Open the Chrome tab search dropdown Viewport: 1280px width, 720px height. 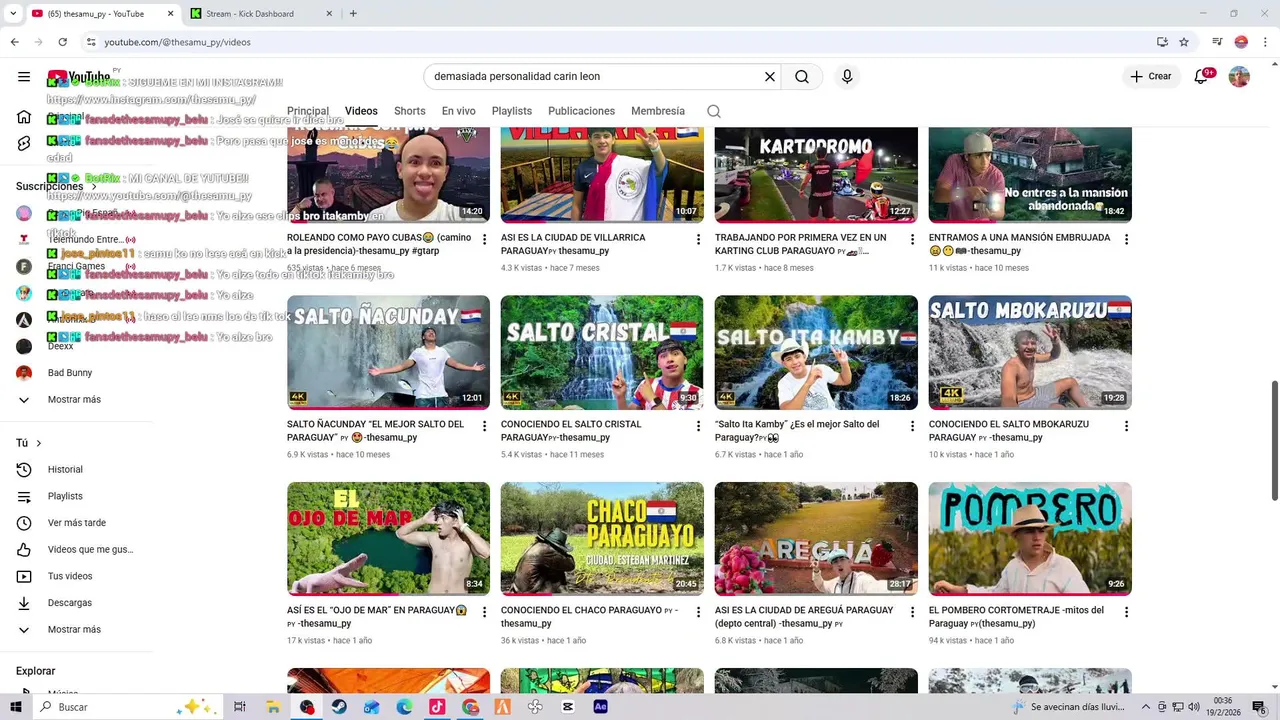(x=13, y=14)
